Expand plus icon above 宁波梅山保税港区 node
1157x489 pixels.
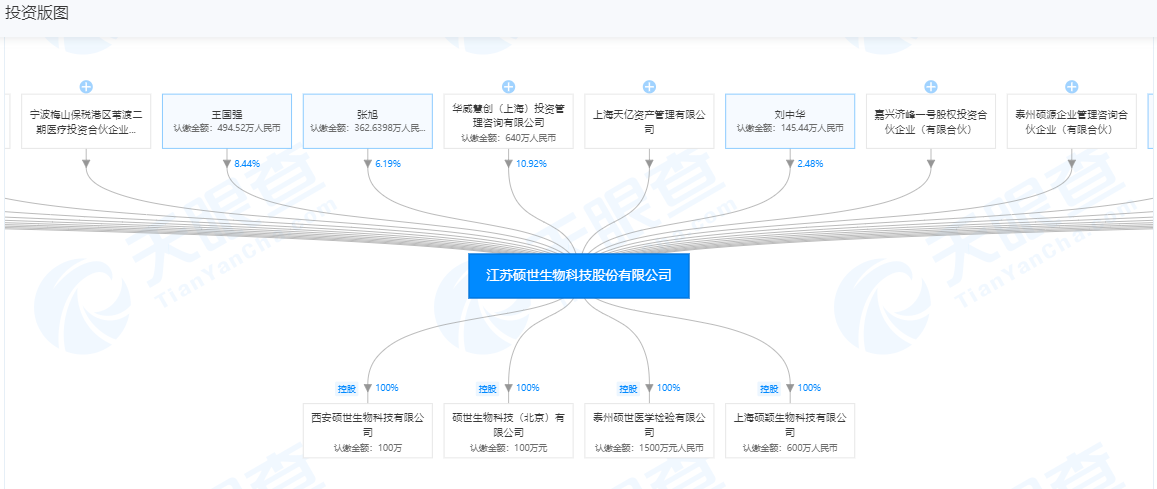(x=86, y=87)
